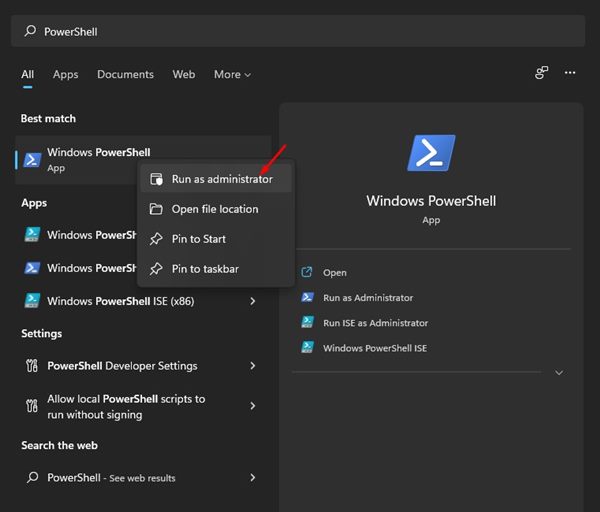Choose Open file location in context menu
This screenshot has width=600, height=512.
point(216,209)
